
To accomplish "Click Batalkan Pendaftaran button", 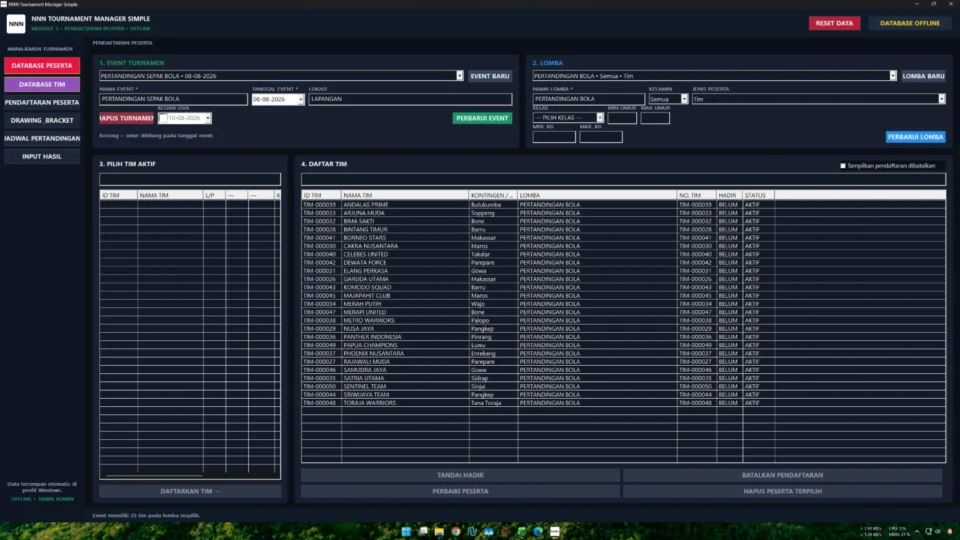I will point(782,475).
